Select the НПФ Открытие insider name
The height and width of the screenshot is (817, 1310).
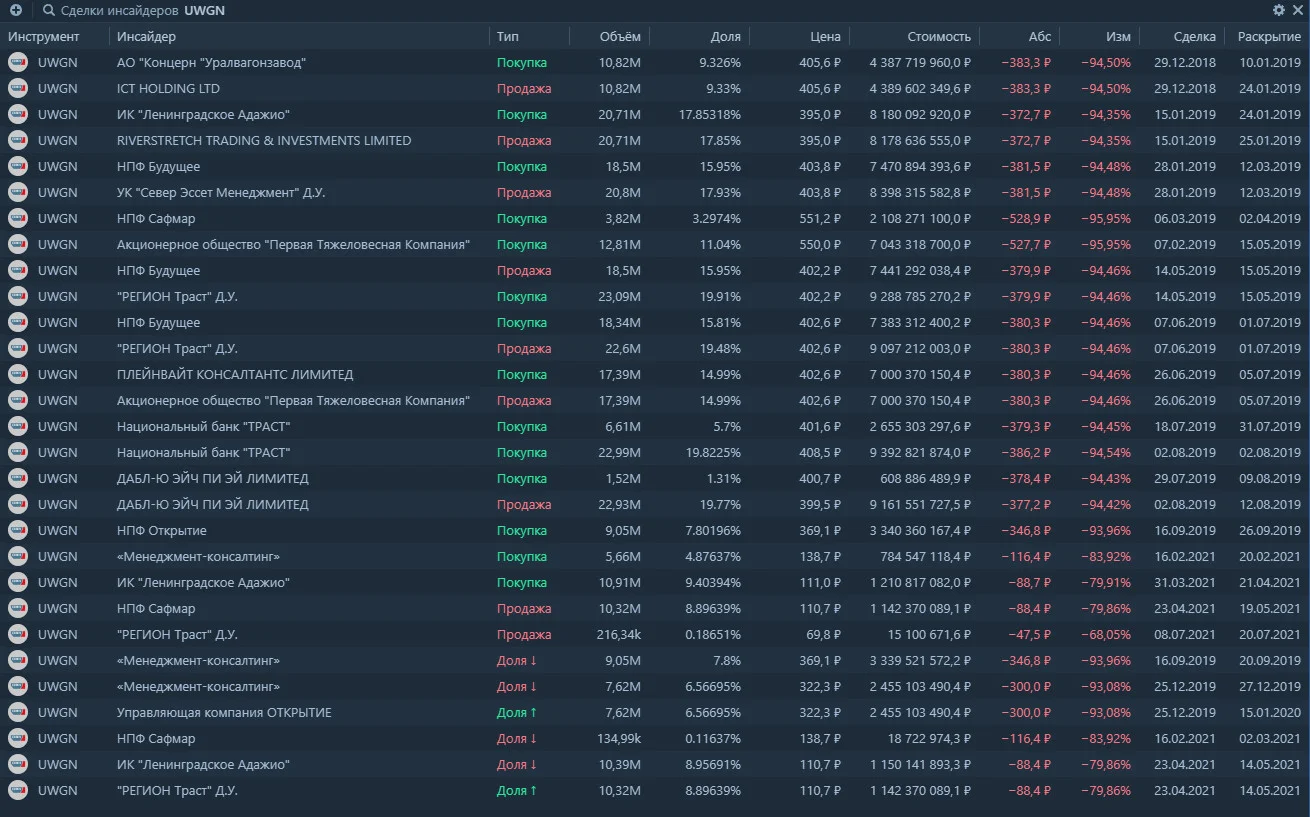(162, 530)
